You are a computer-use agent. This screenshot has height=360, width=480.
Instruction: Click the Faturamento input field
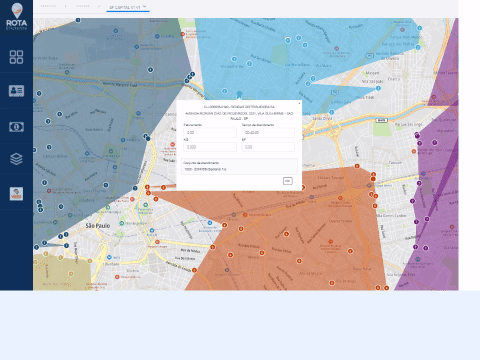[x=210, y=133]
